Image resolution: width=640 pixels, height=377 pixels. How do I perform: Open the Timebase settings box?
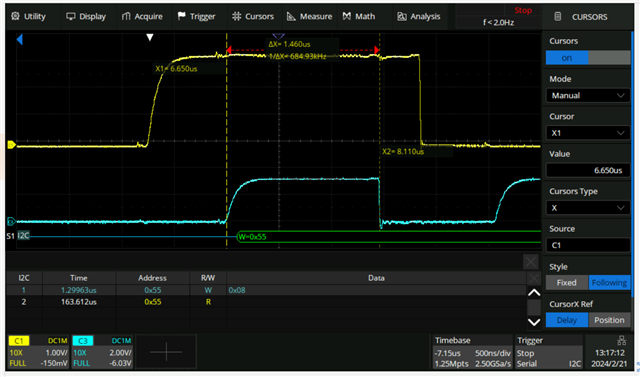coord(473,352)
